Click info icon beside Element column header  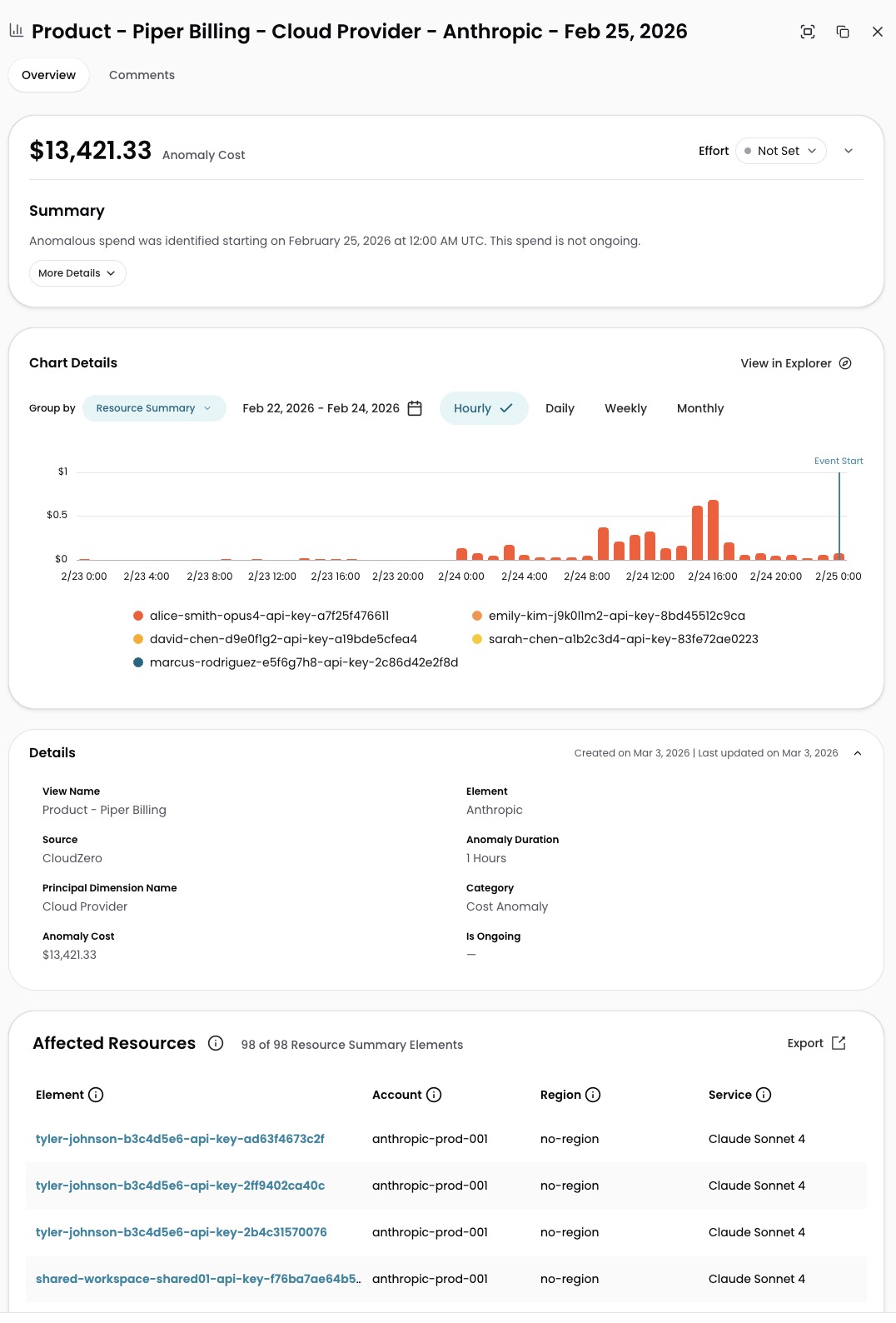point(96,1095)
